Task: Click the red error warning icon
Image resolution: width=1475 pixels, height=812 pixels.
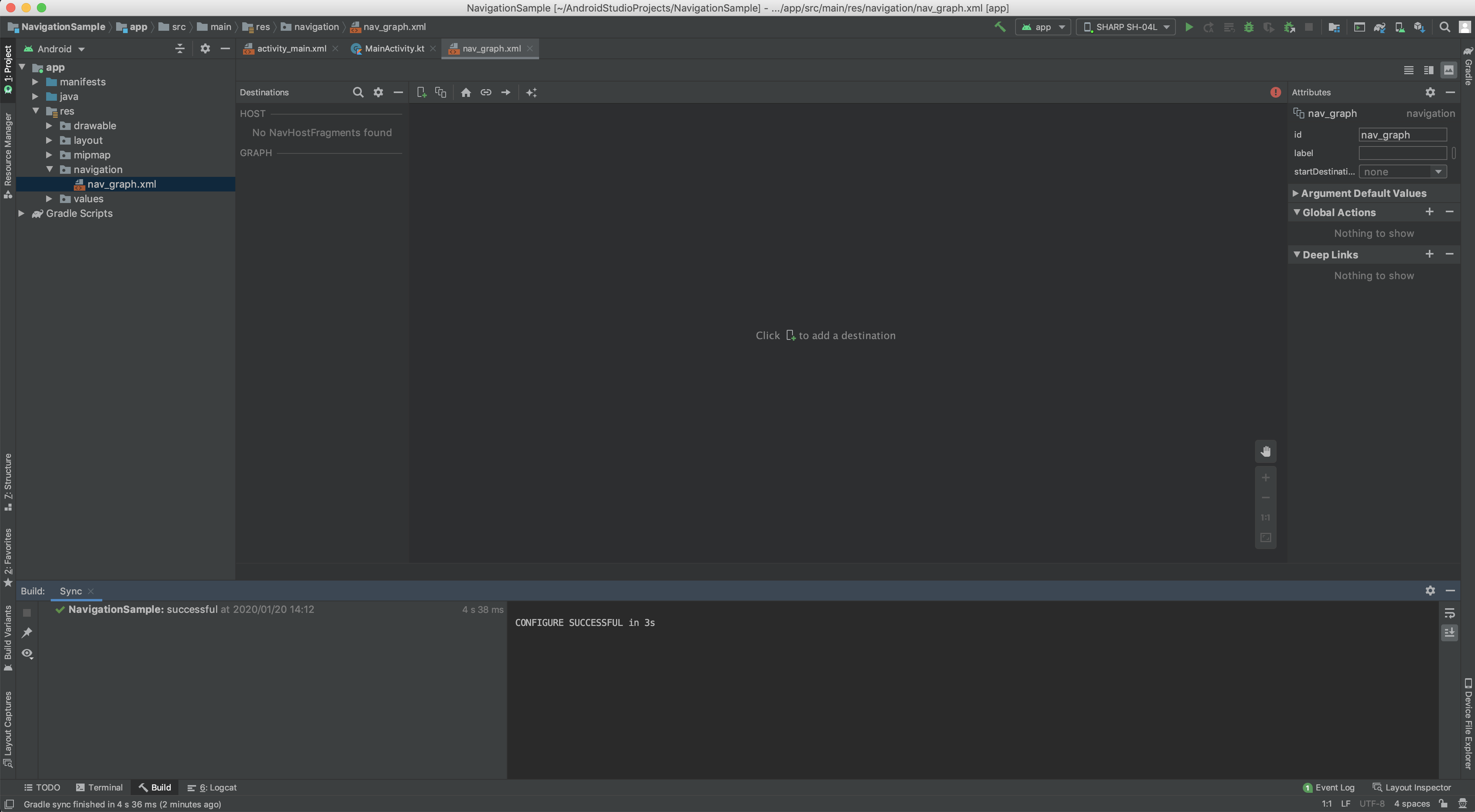Action: 1275,92
